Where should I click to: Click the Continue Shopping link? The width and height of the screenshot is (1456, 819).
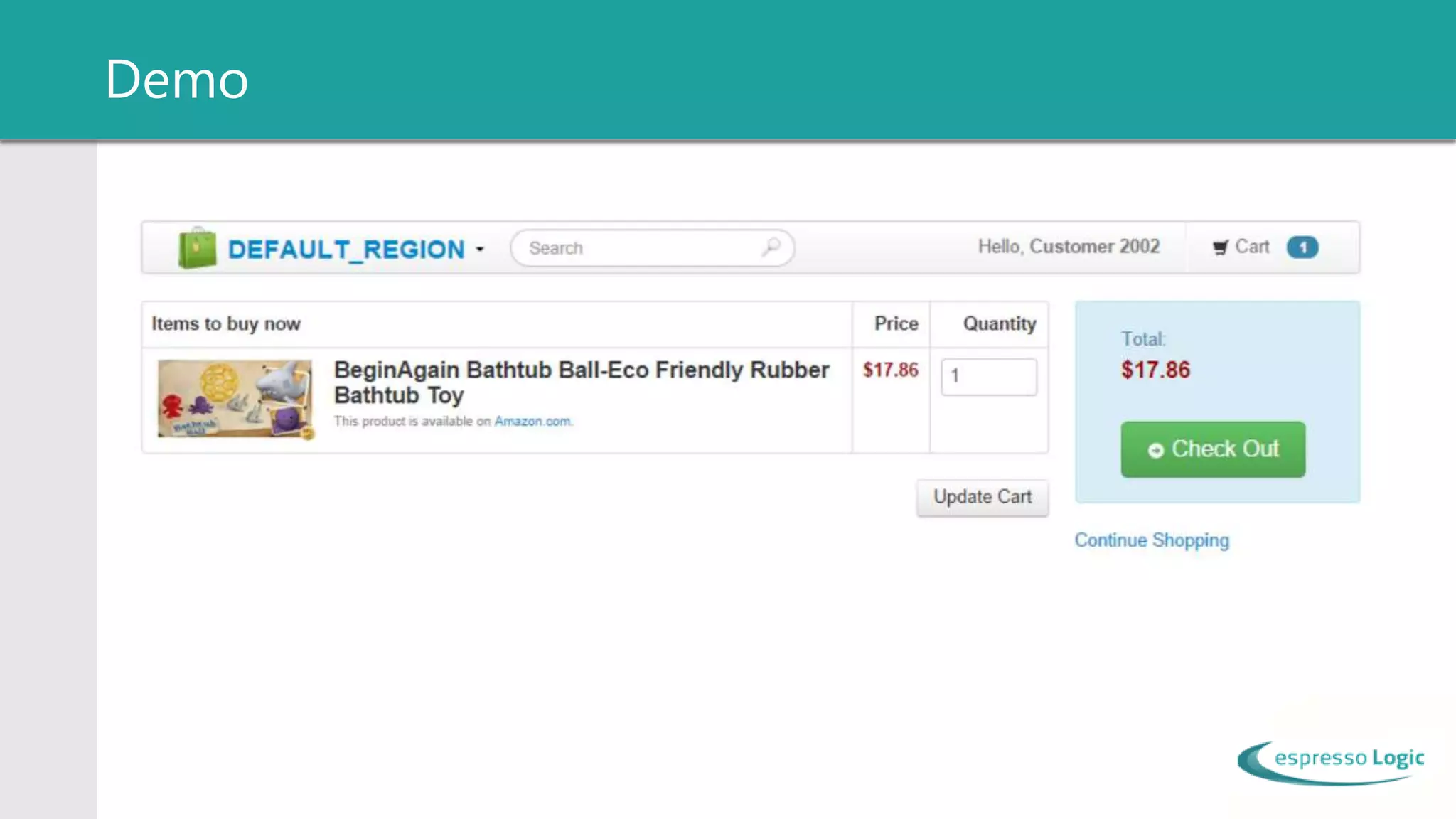(x=1151, y=540)
